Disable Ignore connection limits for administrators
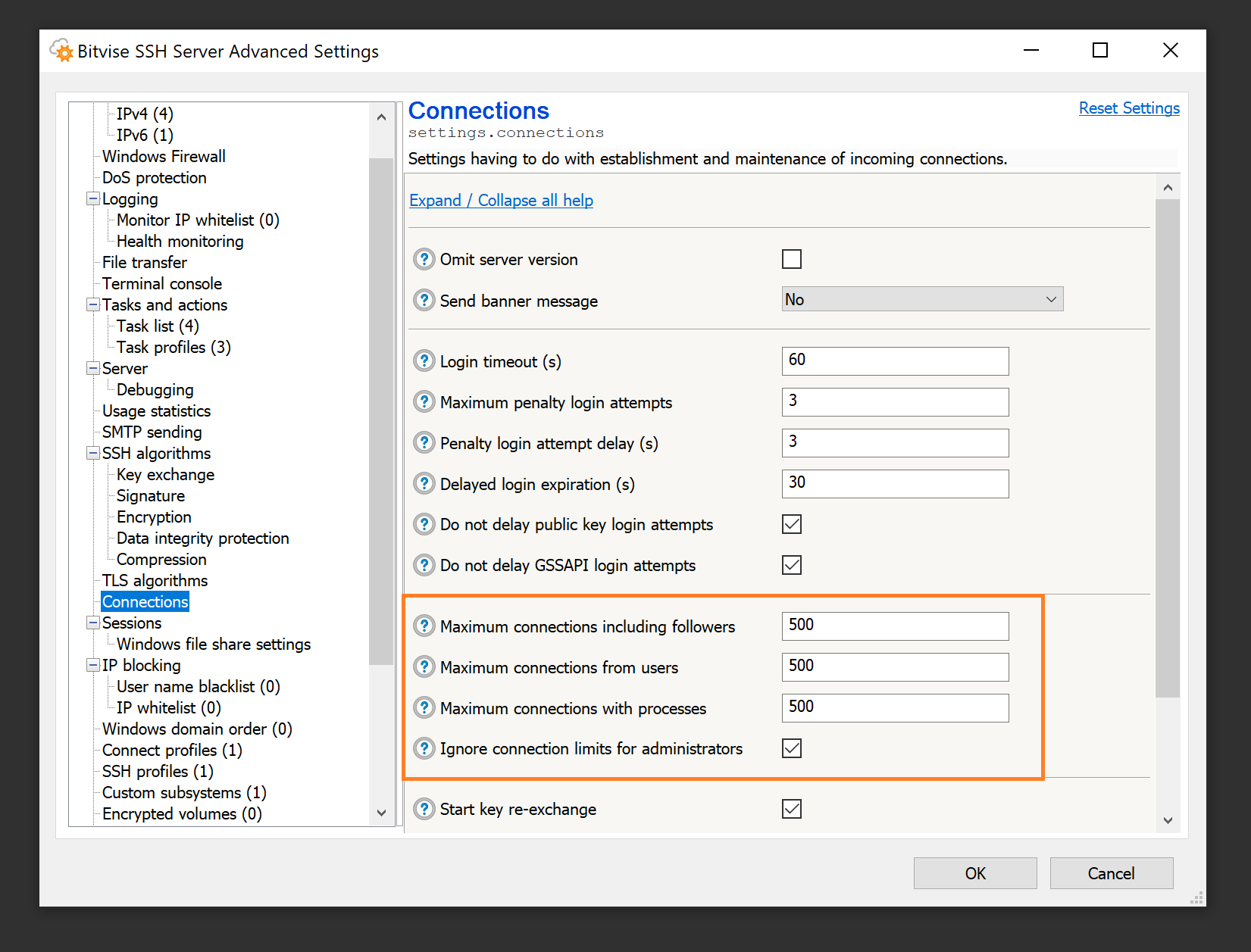 (792, 748)
